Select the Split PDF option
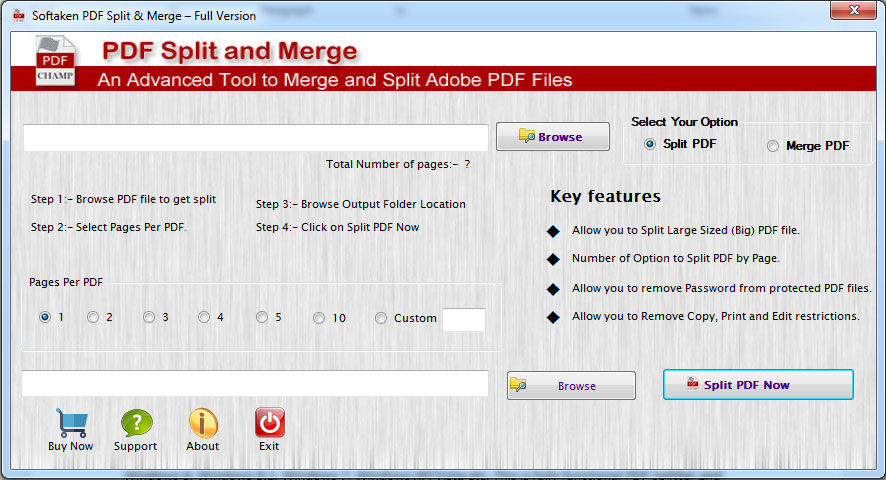The width and height of the screenshot is (886, 480). point(650,144)
